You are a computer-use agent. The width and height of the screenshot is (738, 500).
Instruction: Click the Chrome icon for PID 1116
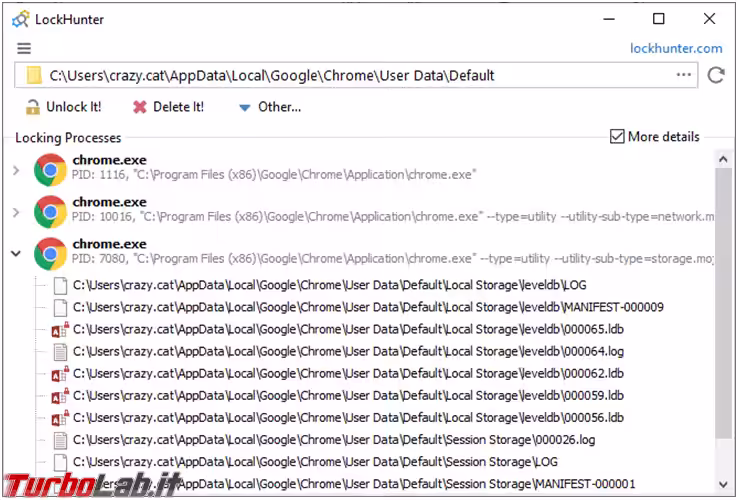(50, 169)
